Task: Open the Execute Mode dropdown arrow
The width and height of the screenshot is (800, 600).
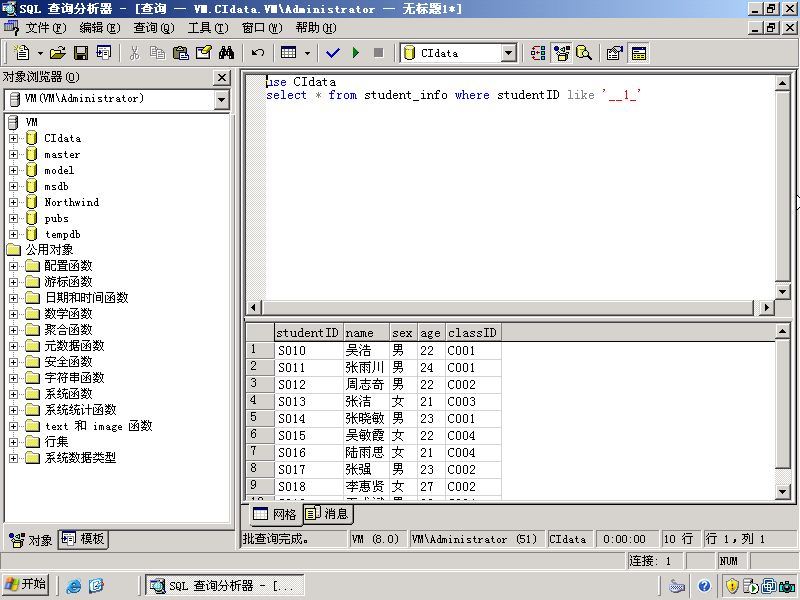Action: point(307,53)
